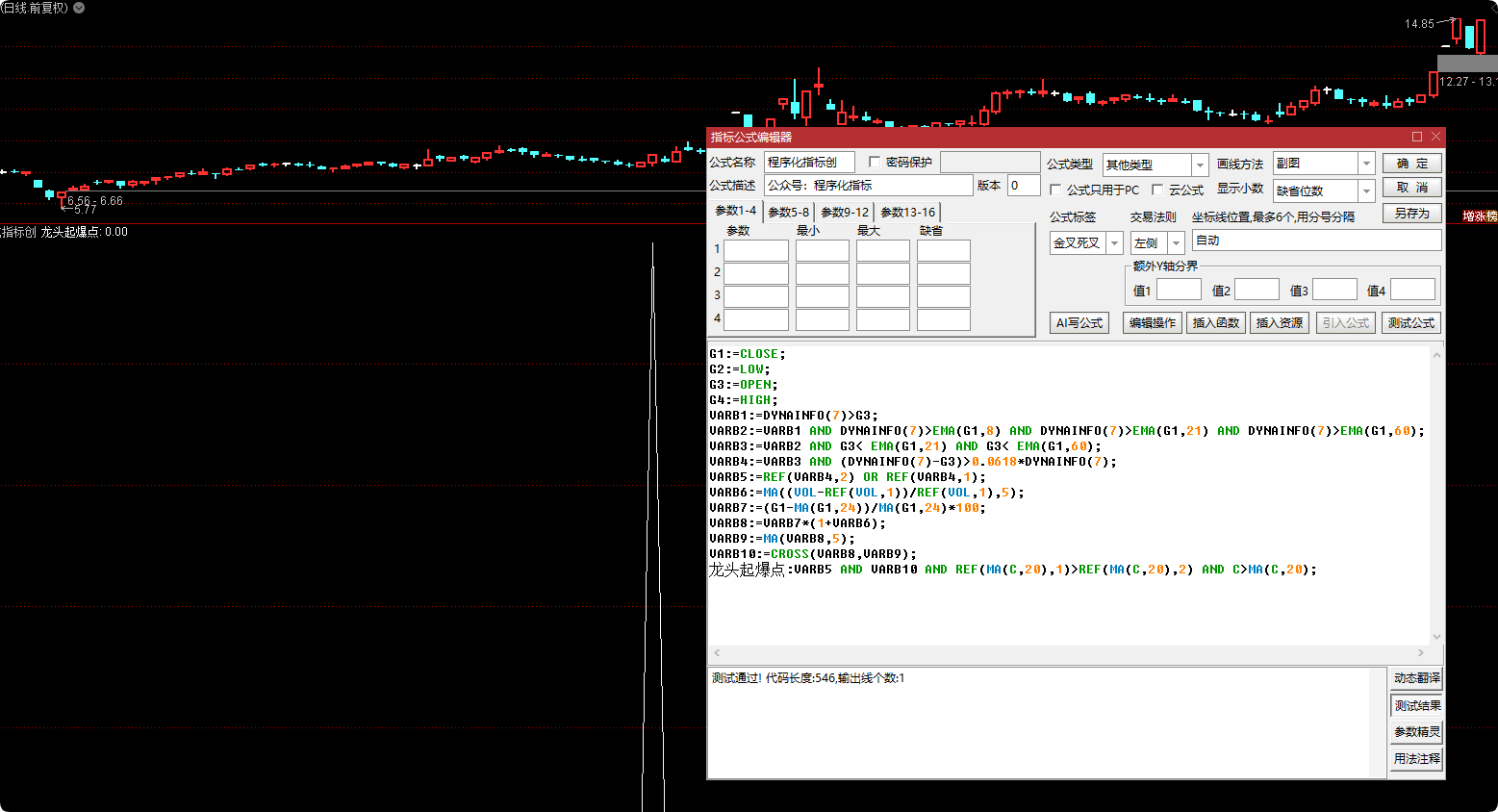Enable the 密码保护 checkbox
The width and height of the screenshot is (1498, 812).
875,162
